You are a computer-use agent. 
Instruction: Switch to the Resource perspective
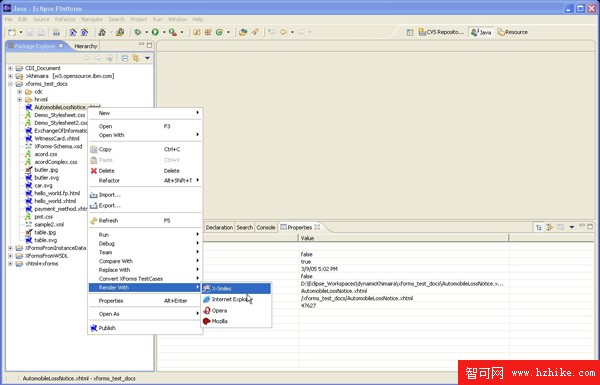coord(513,33)
